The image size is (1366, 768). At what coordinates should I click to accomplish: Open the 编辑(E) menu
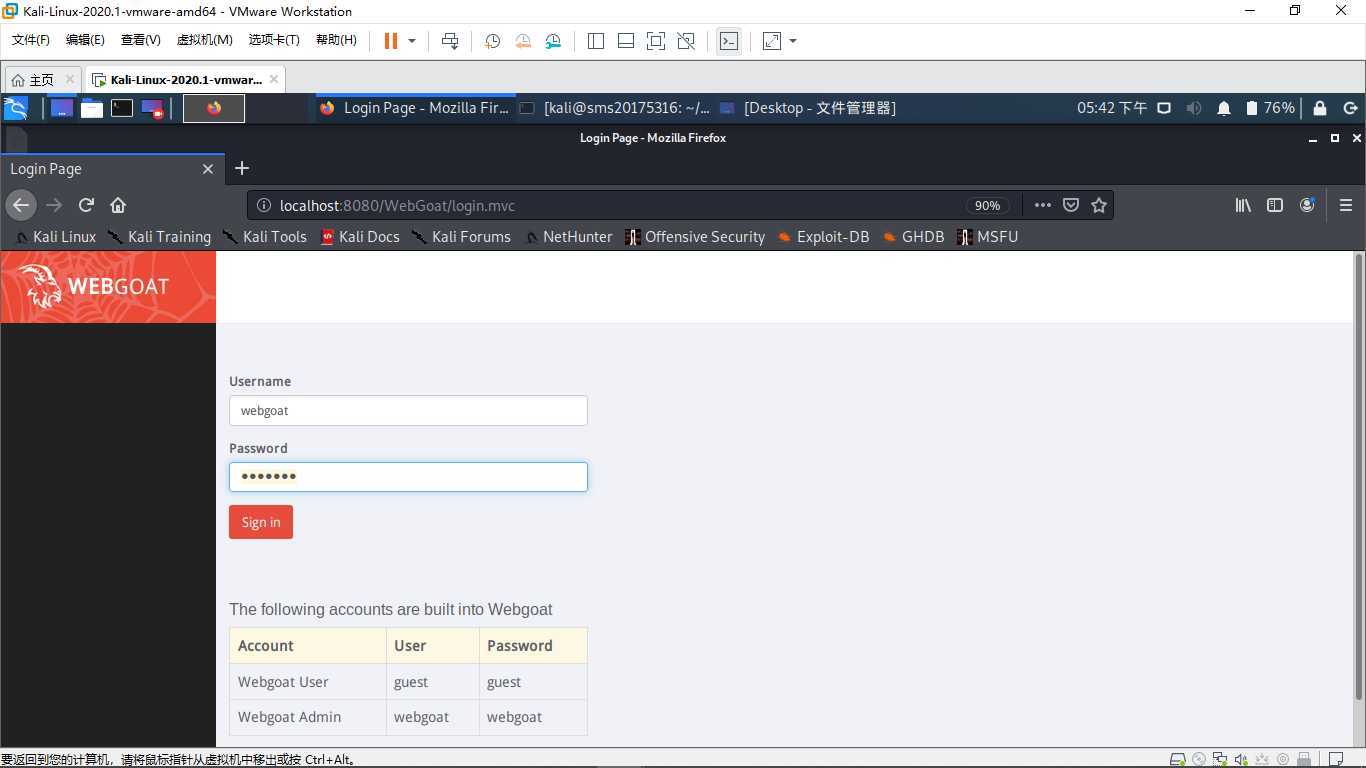click(x=85, y=40)
